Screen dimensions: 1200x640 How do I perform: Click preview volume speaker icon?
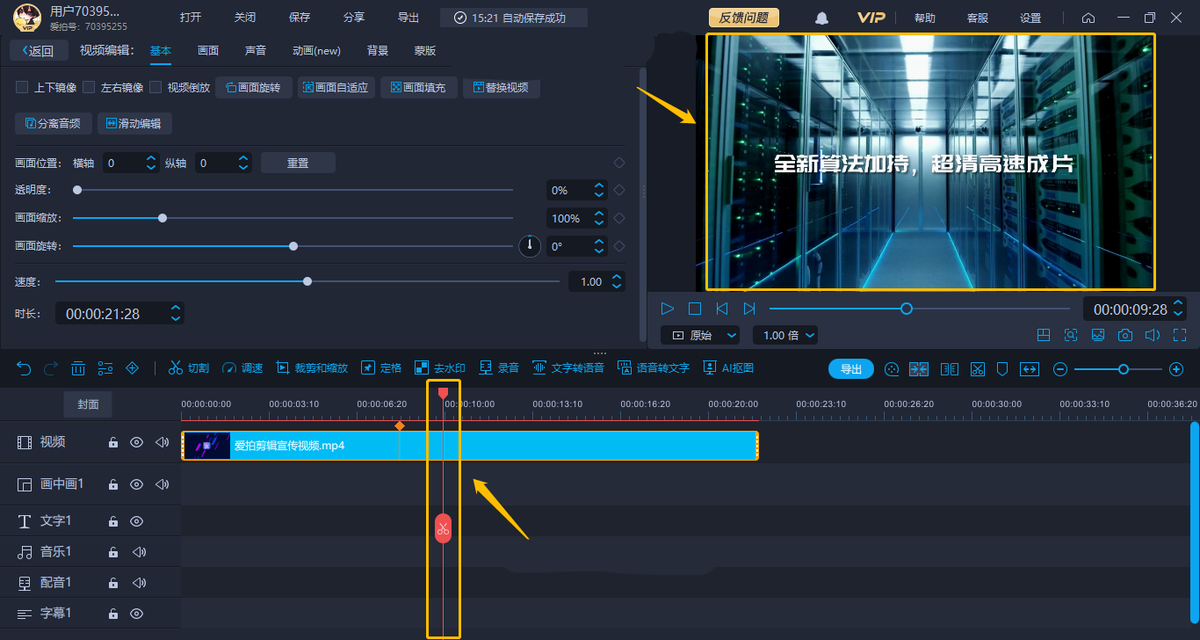point(1152,335)
